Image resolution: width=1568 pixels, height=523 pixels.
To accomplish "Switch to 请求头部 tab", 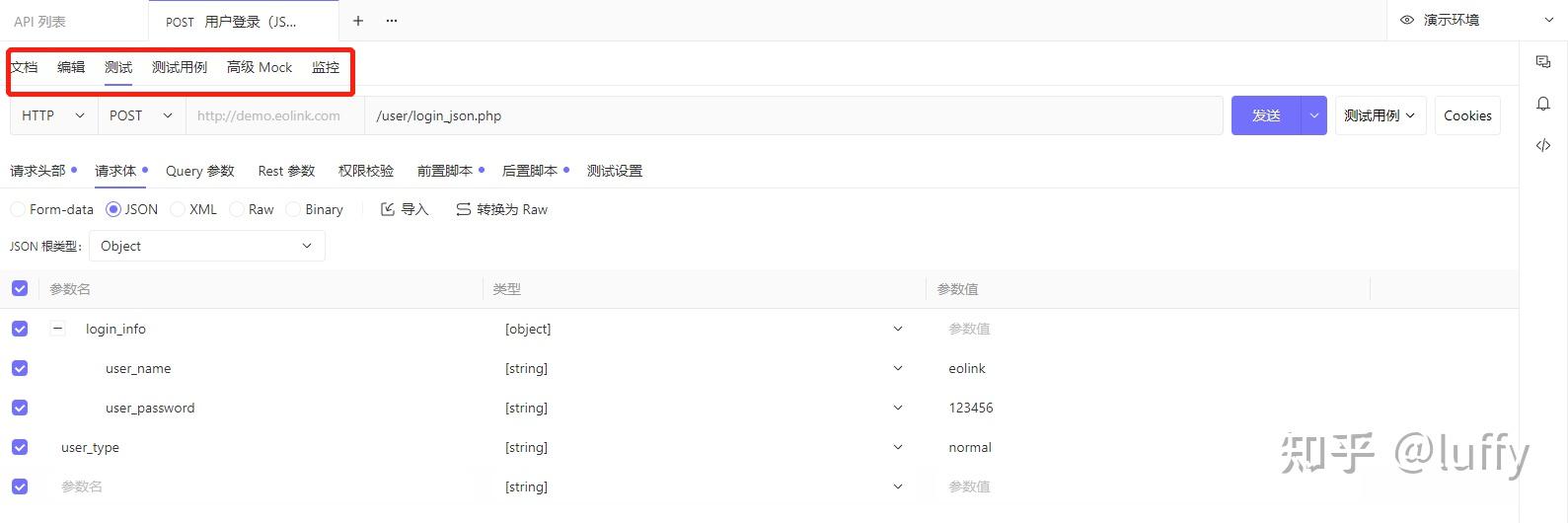I will click(38, 171).
